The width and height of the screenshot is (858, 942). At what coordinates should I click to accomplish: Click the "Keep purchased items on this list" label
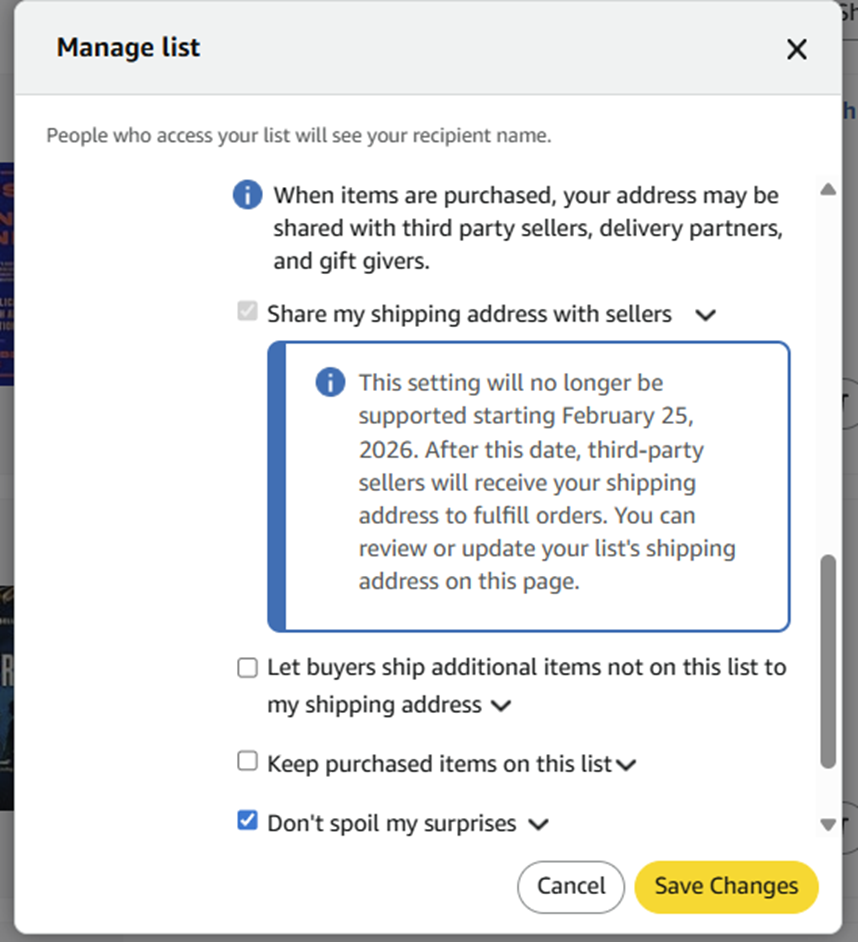point(439,764)
